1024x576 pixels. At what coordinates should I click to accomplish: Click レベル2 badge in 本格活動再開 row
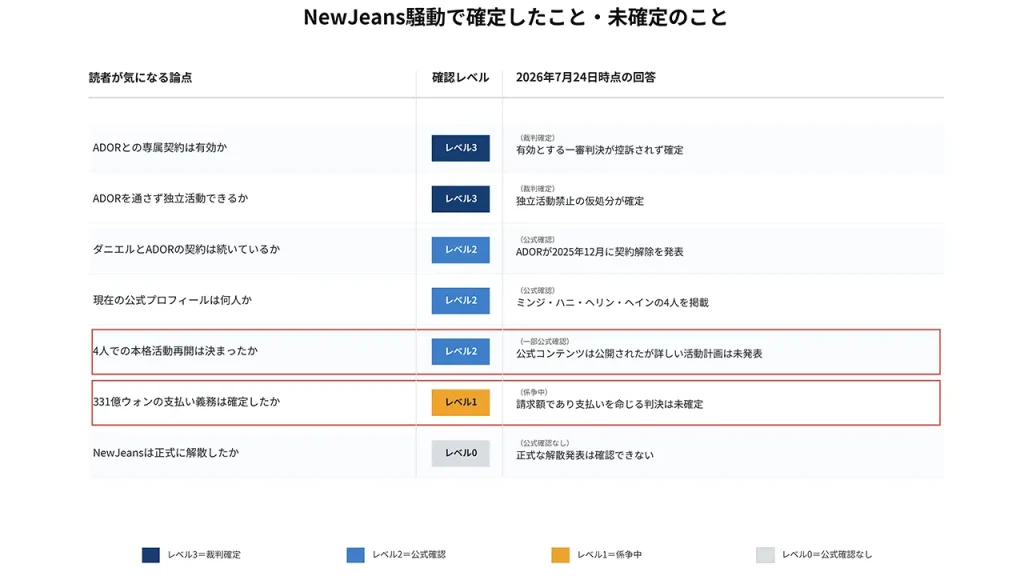(x=460, y=351)
